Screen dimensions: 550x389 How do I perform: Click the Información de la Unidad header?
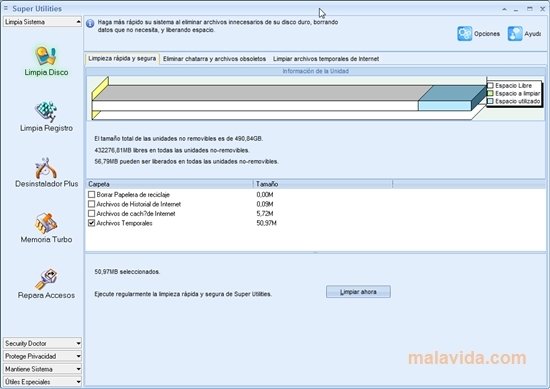(315, 71)
